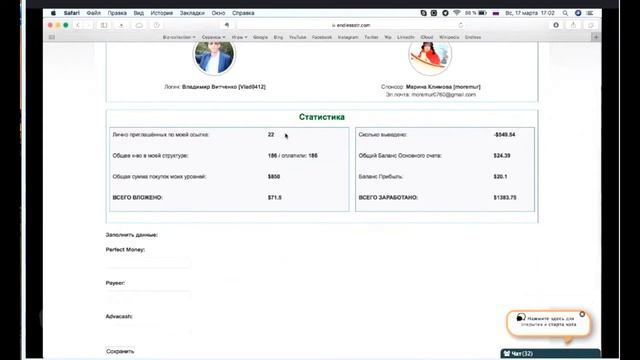
Task: Expand the Сервисы bookmarks folder
Action: click(213, 37)
